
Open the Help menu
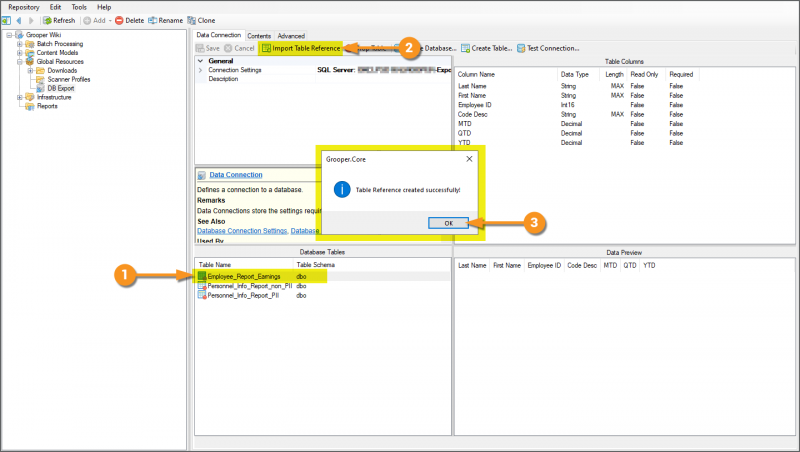104,7
